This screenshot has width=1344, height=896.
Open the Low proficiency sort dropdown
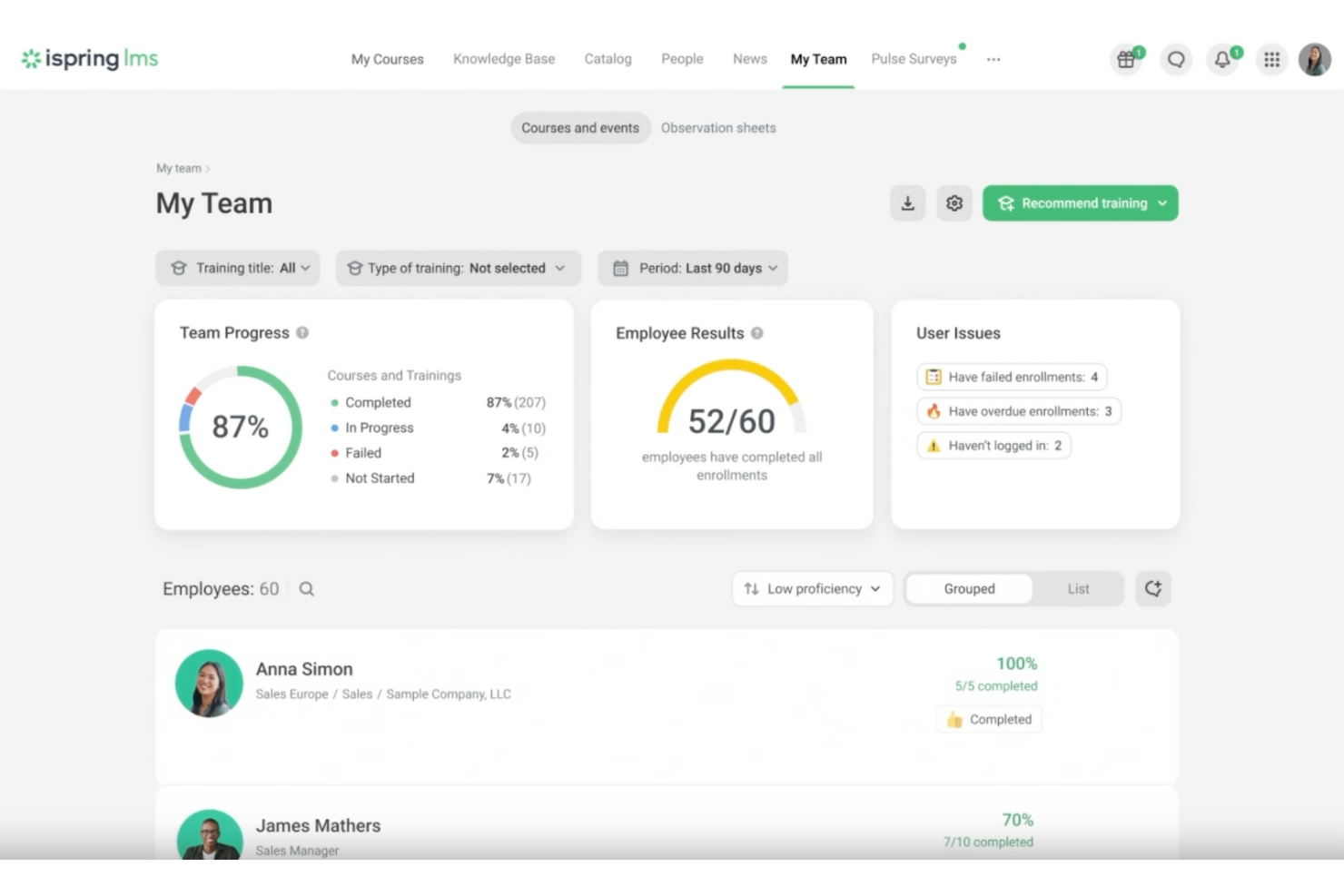[x=812, y=588]
